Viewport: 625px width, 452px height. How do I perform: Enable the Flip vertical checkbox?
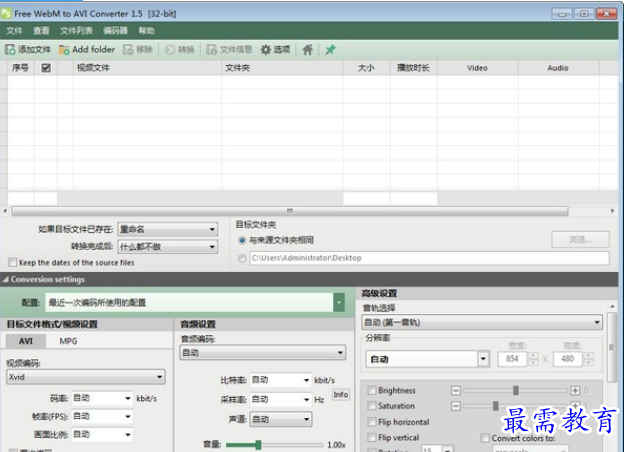click(371, 438)
